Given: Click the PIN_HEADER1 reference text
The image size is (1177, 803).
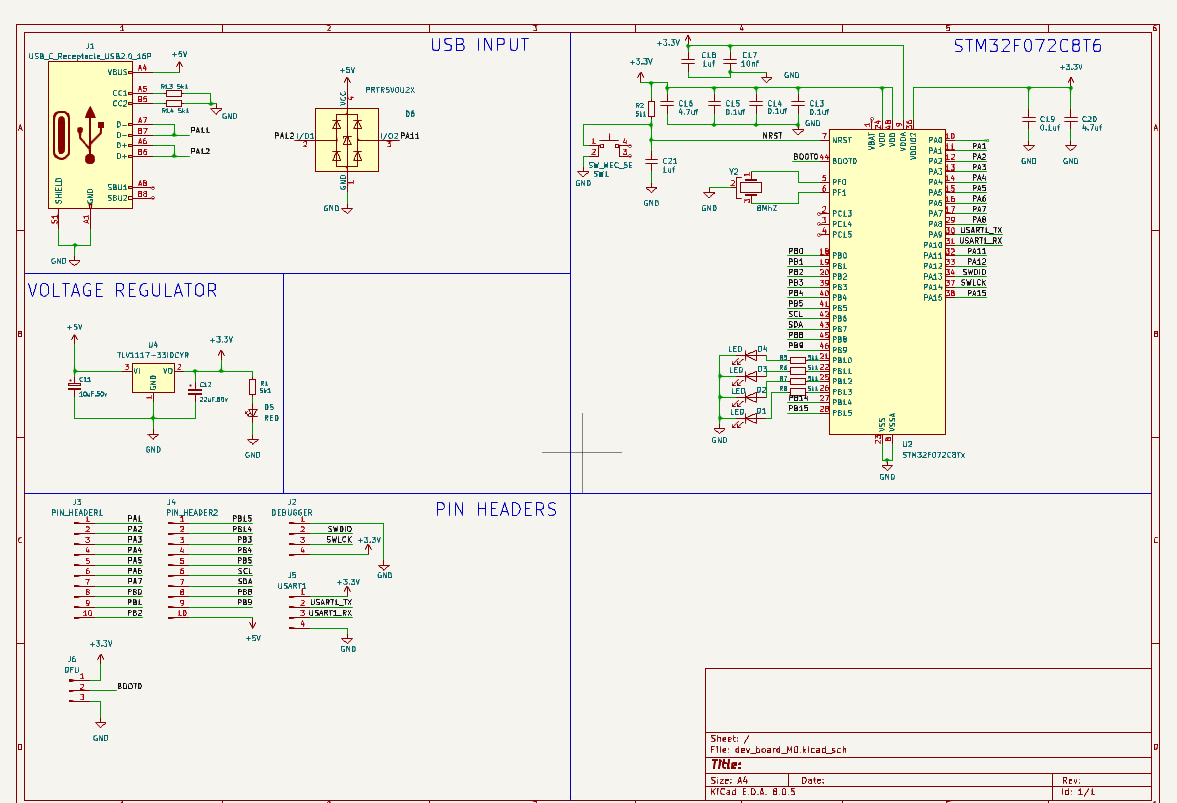Looking at the screenshot, I should point(77,513).
